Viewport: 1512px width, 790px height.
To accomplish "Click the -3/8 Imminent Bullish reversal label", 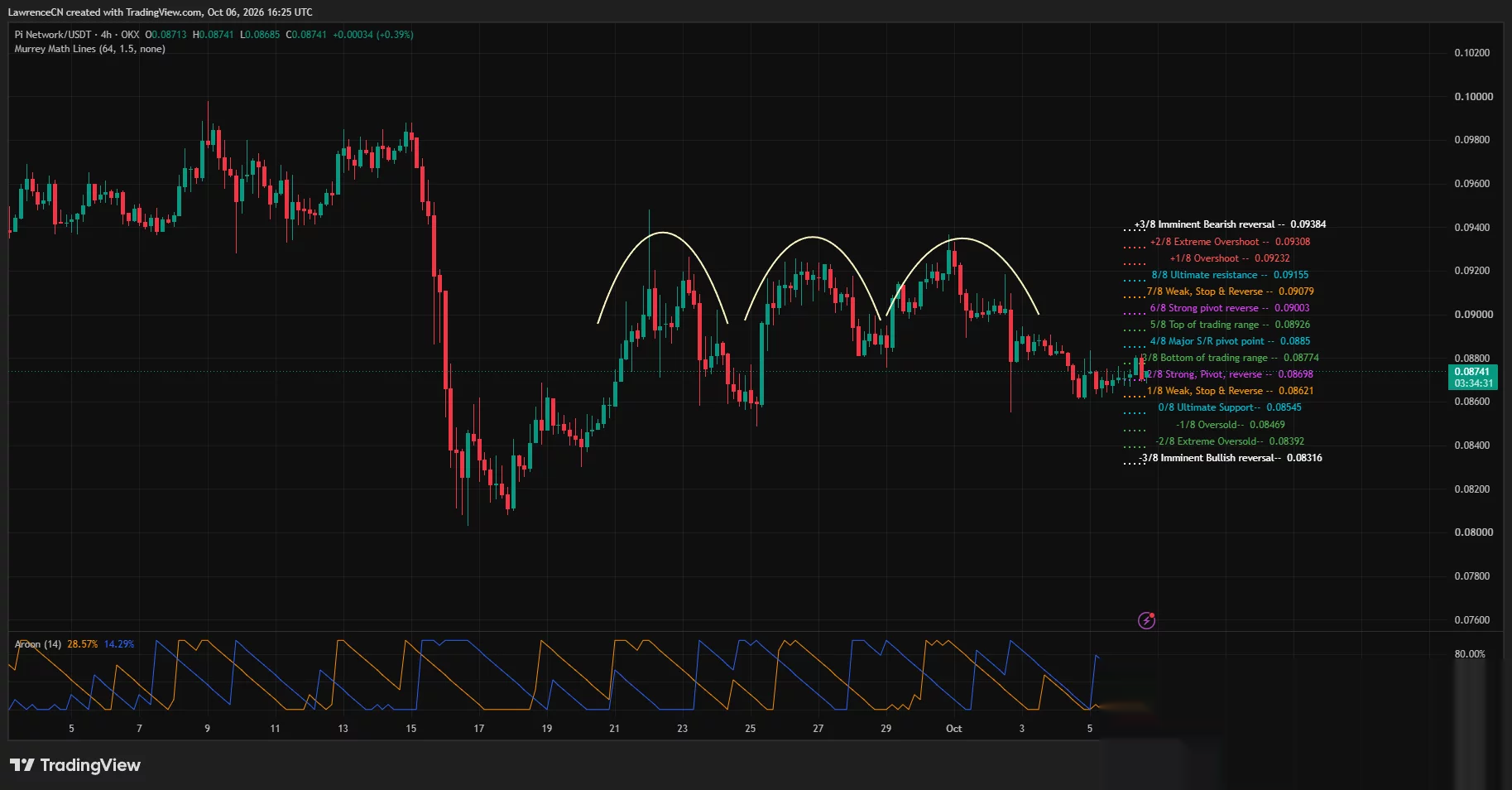I will (x=1230, y=458).
